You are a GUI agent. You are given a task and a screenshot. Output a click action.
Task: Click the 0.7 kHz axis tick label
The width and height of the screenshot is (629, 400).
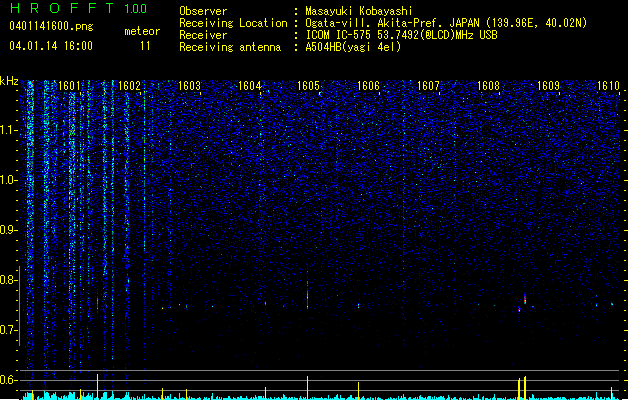coord(9,330)
